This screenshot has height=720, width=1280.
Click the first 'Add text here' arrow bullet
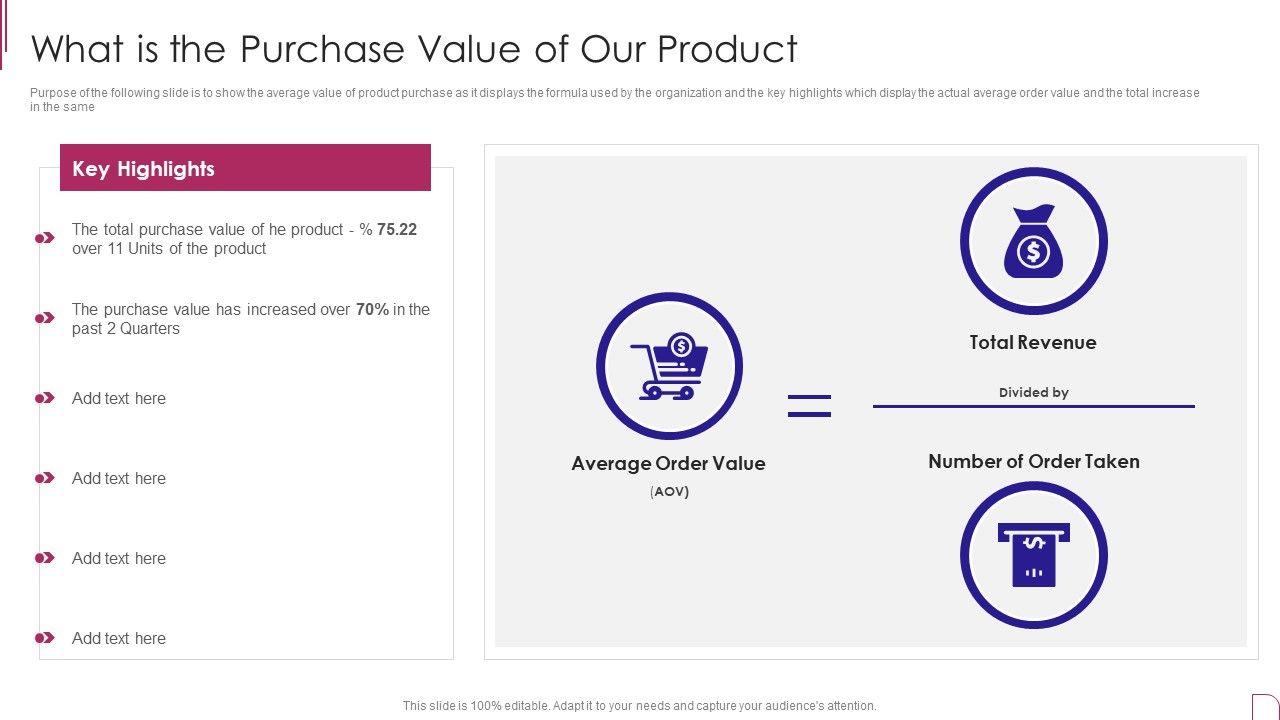(x=45, y=398)
